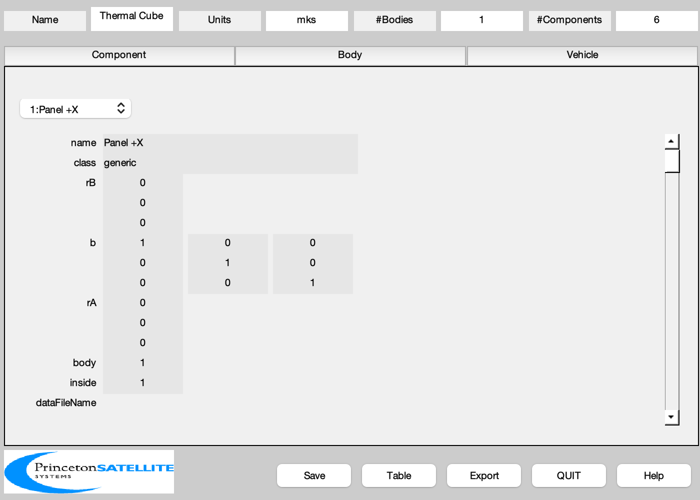Click the scrollbar up arrow
The width and height of the screenshot is (700, 500).
(671, 142)
